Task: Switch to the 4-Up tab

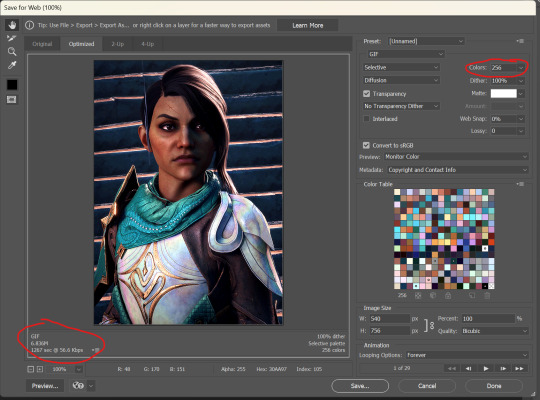Action: tap(147, 44)
